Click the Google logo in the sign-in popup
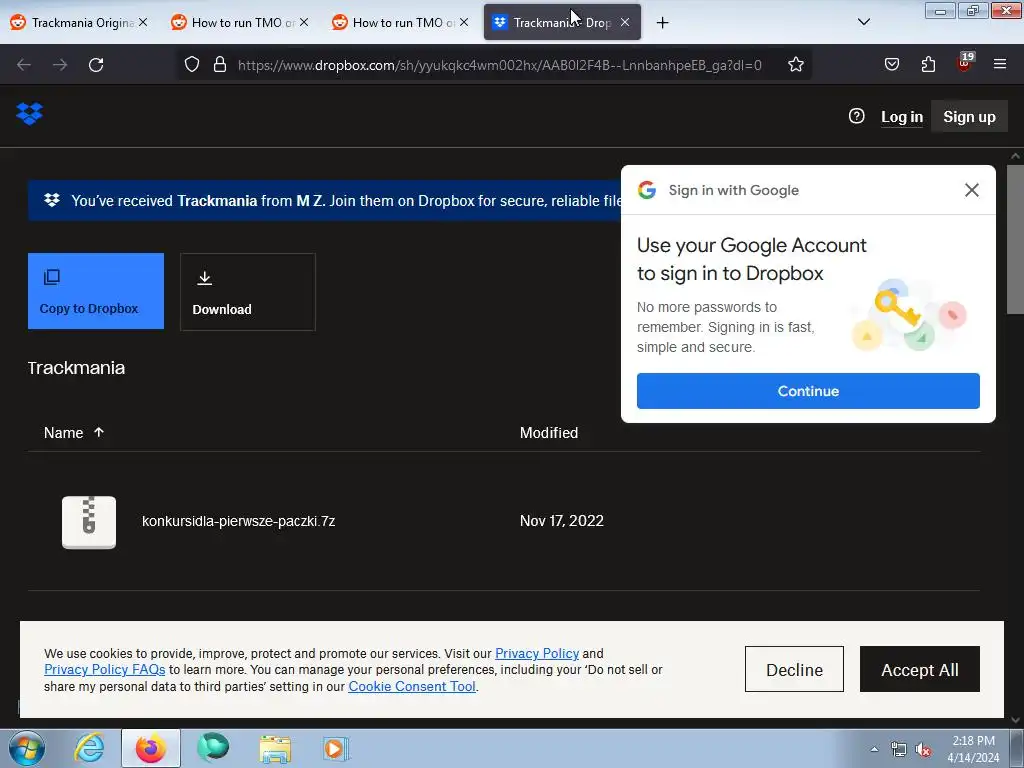Viewport: 1024px width, 768px height. click(x=647, y=190)
